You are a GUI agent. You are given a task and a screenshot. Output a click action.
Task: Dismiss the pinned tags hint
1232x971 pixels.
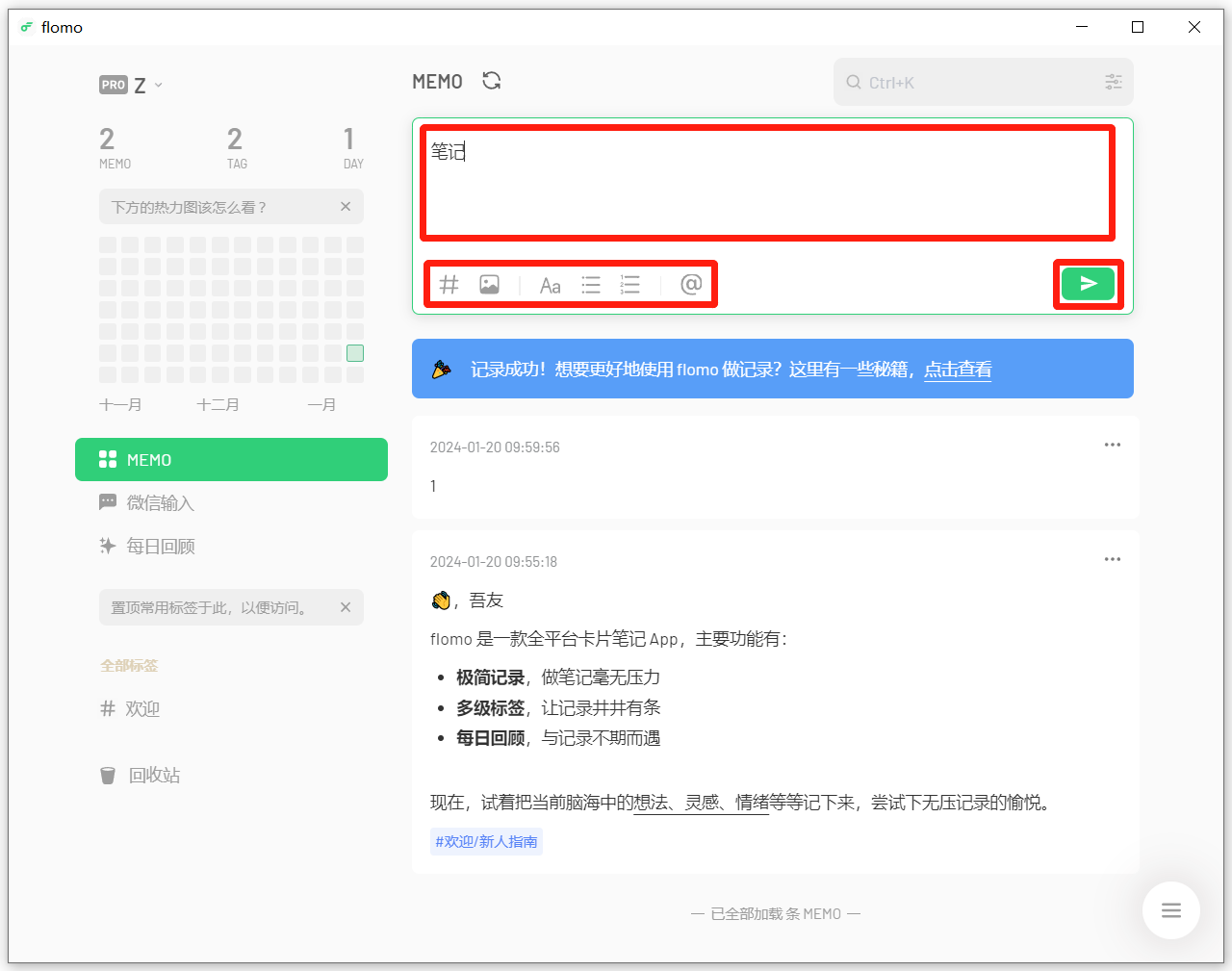coord(346,607)
